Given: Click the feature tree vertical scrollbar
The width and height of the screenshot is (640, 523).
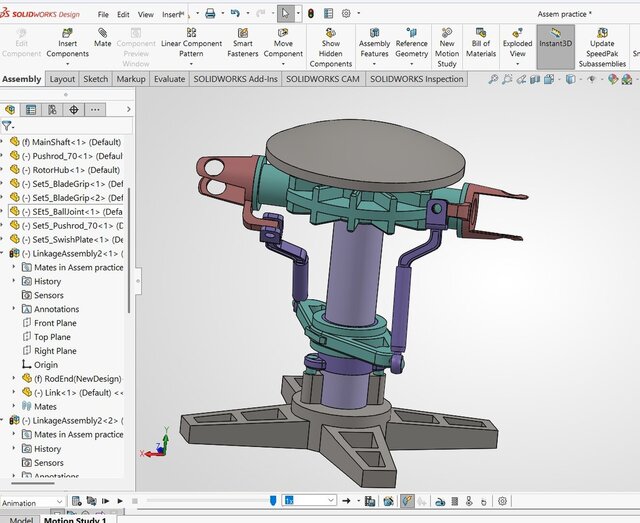Looking at the screenshot, I should tap(129, 250).
